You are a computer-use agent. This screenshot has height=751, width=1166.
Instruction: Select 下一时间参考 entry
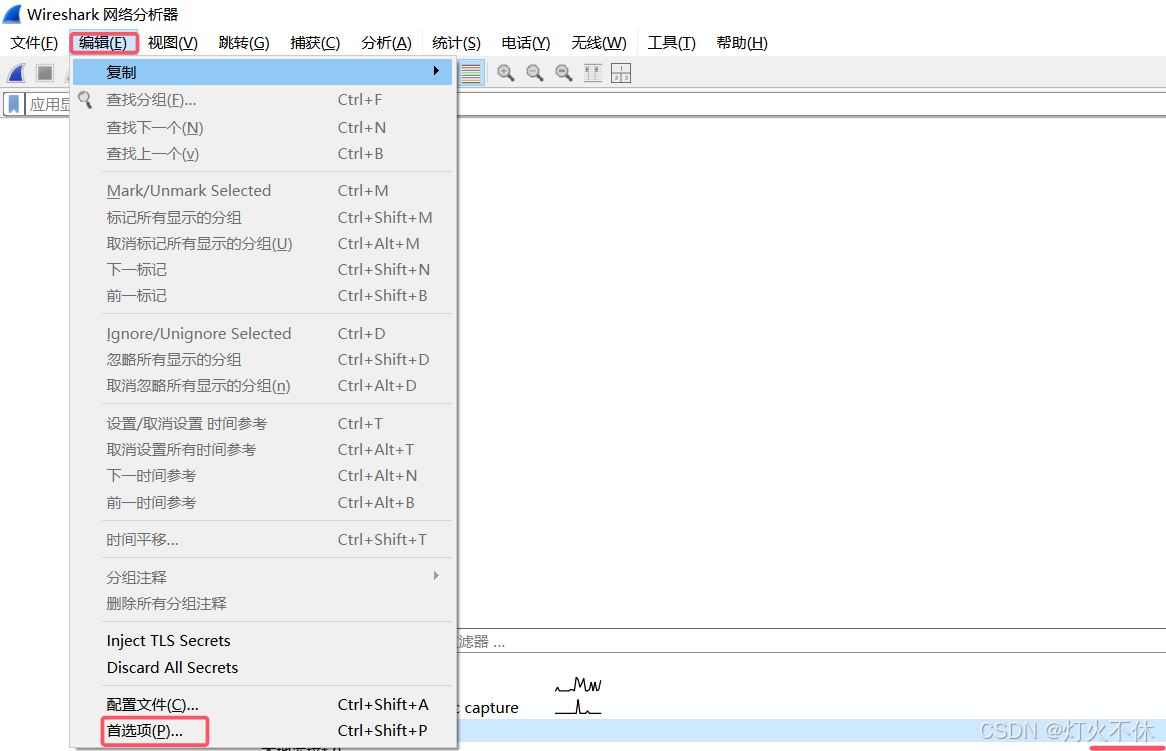coord(262,476)
